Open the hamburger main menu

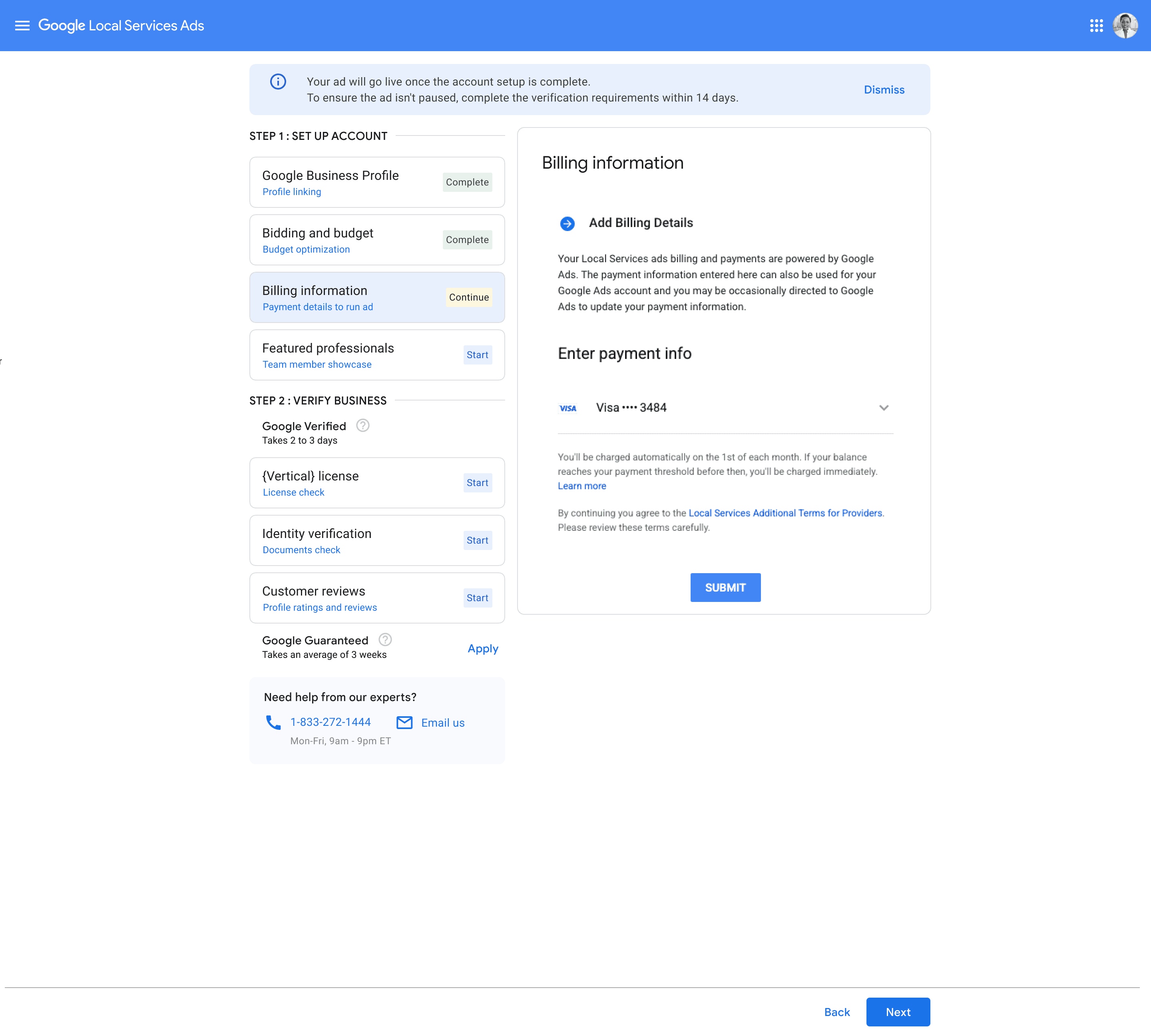click(22, 26)
